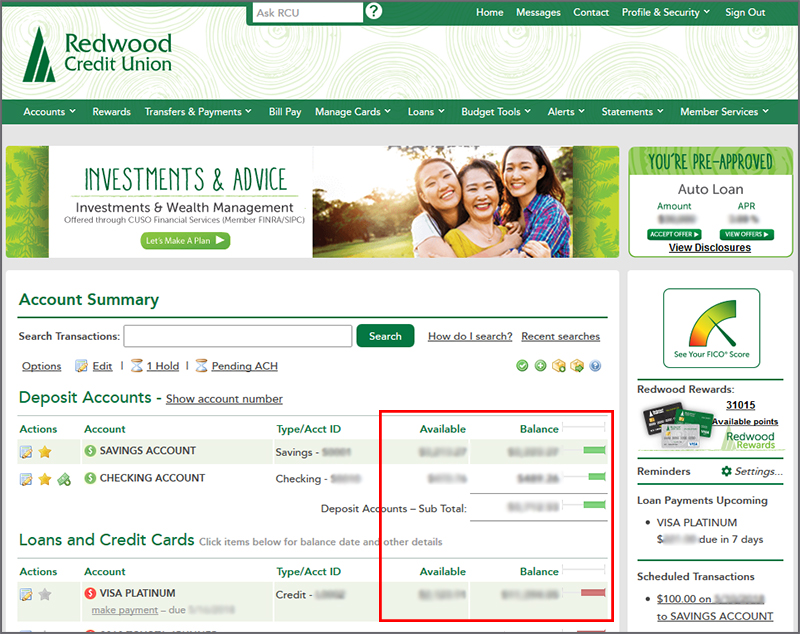Open the 1 Hold link
800x634 pixels.
coord(163,366)
